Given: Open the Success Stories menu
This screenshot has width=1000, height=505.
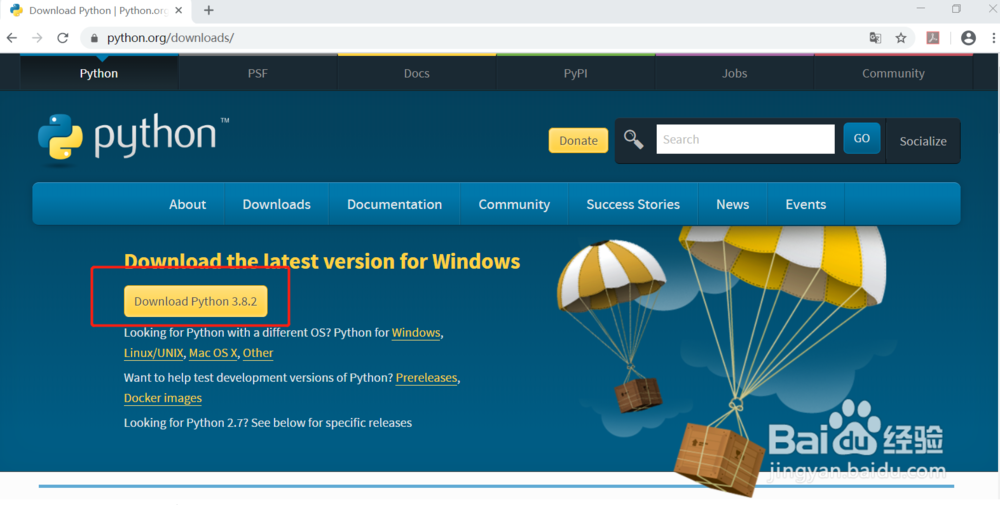Looking at the screenshot, I should point(633,204).
